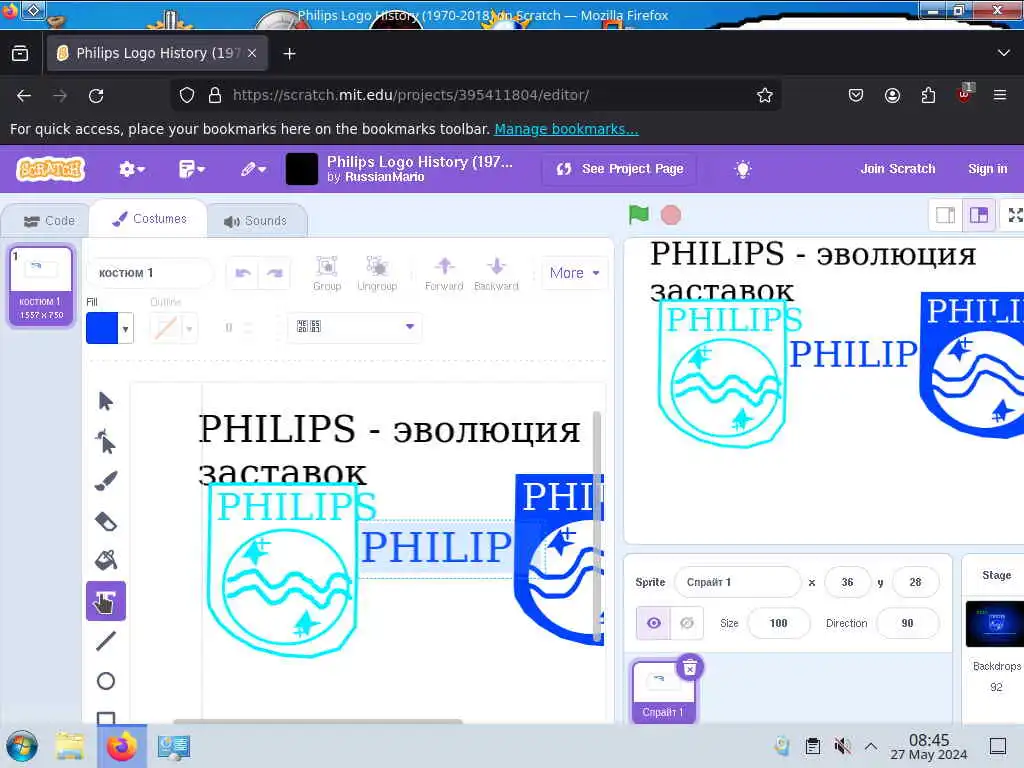The width and height of the screenshot is (1024, 768).
Task: Switch to large stage layout
Action: 979,215
